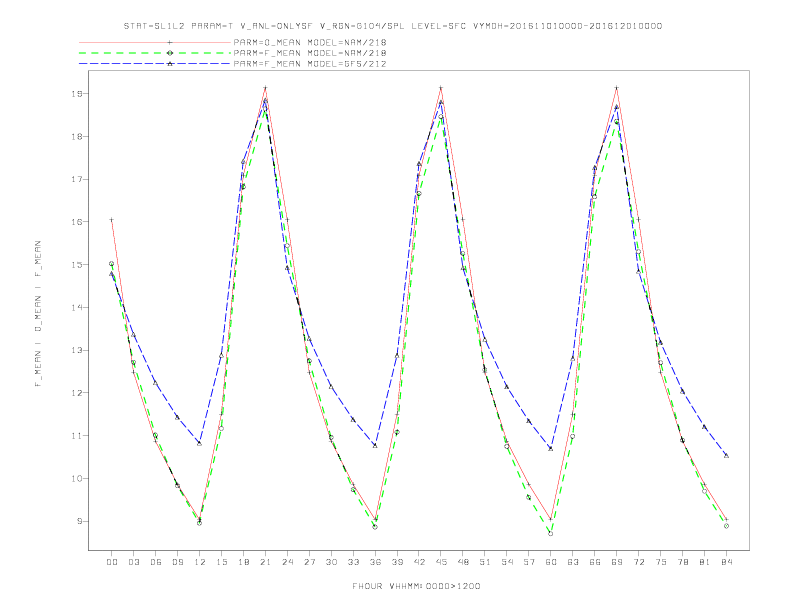The image size is (792, 612).
Task: Click x-axis tick label 33
Action: [353, 562]
